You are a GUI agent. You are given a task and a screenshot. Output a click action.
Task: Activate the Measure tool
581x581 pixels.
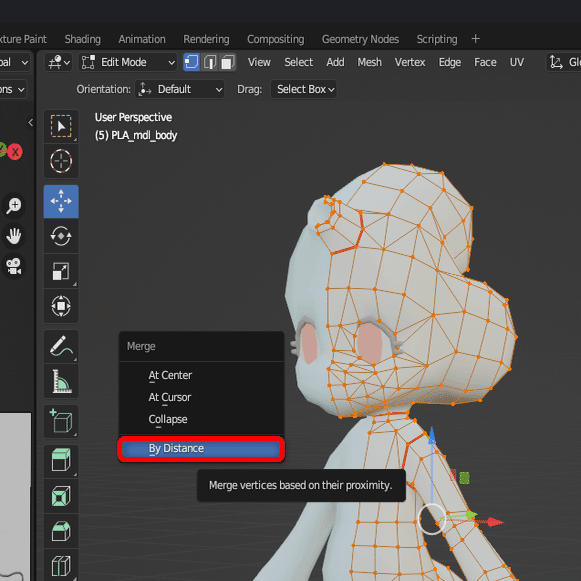[61, 381]
